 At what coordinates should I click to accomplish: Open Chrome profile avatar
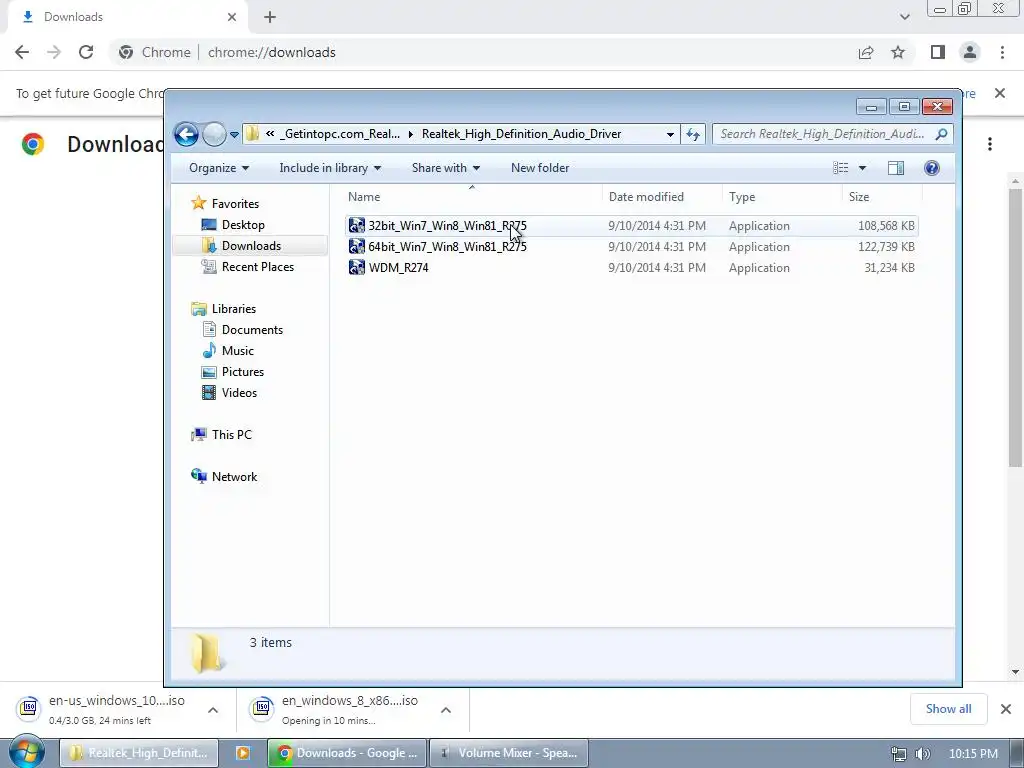(970, 52)
